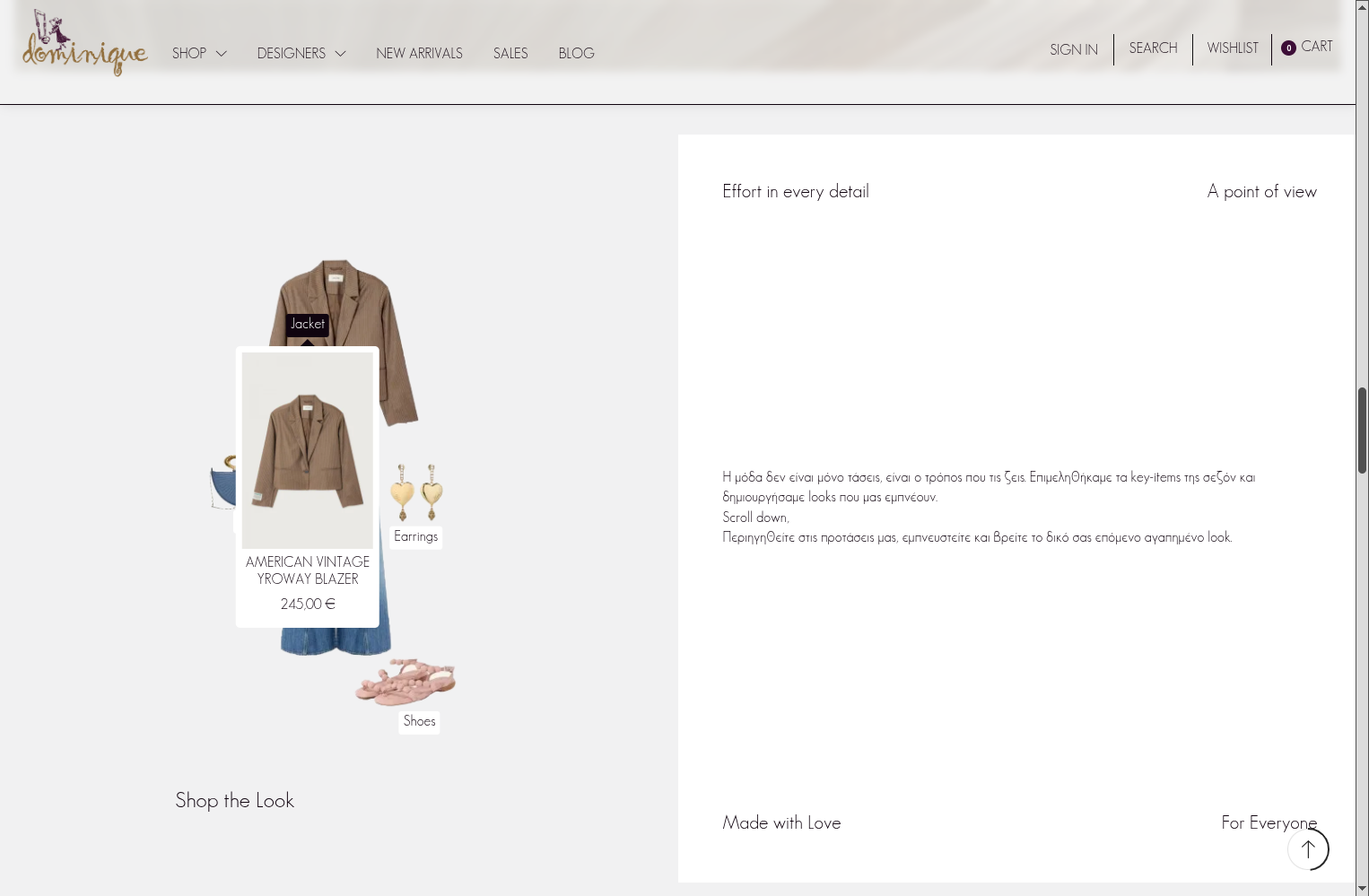Image resolution: width=1369 pixels, height=896 pixels.
Task: Click the pink sandals image
Action: [x=406, y=682]
